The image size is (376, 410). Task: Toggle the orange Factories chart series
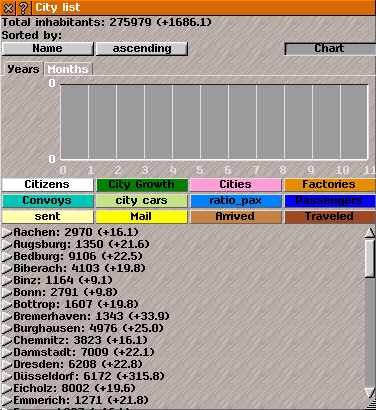point(330,185)
